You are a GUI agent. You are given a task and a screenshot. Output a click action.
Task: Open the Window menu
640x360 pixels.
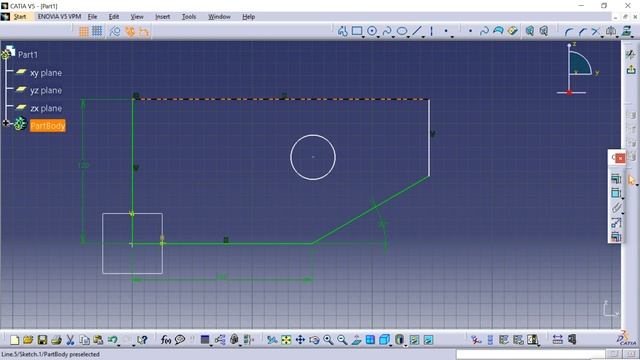coord(220,17)
